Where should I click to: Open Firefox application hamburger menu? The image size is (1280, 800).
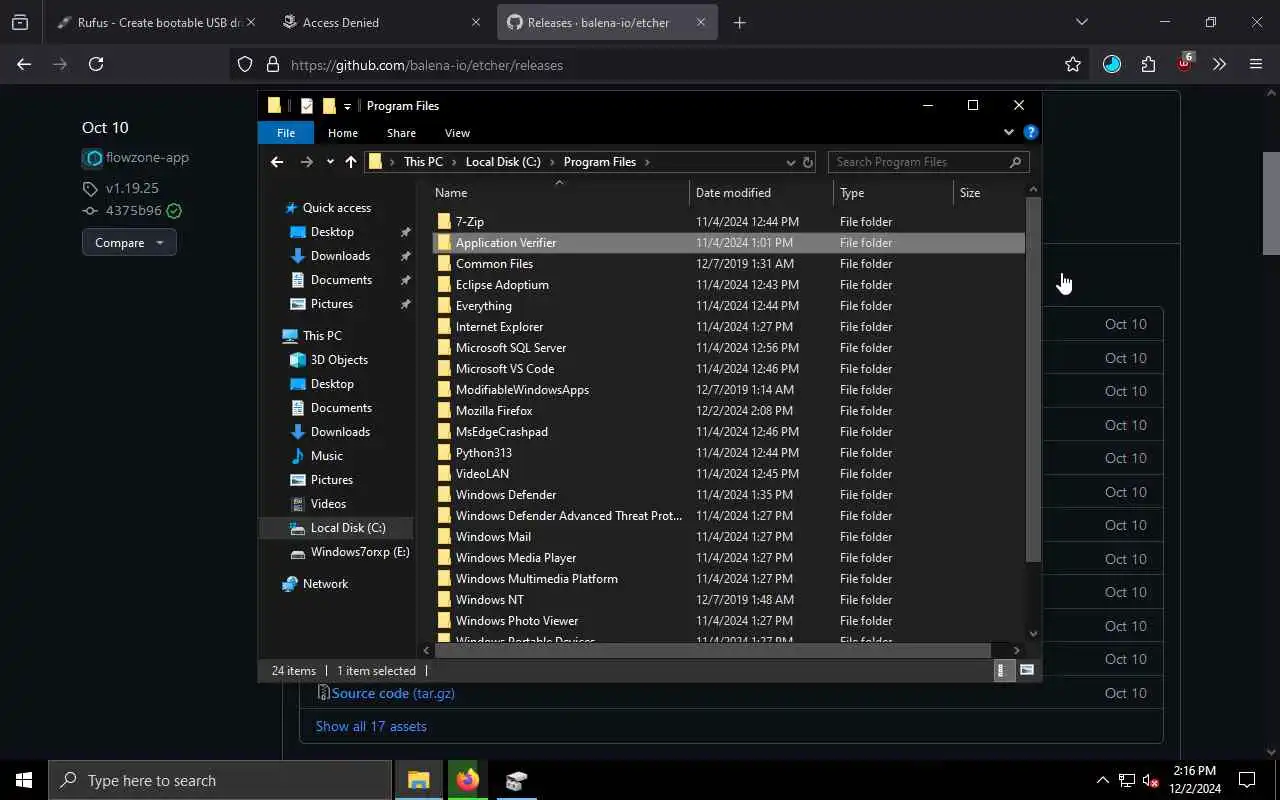coord(1256,64)
